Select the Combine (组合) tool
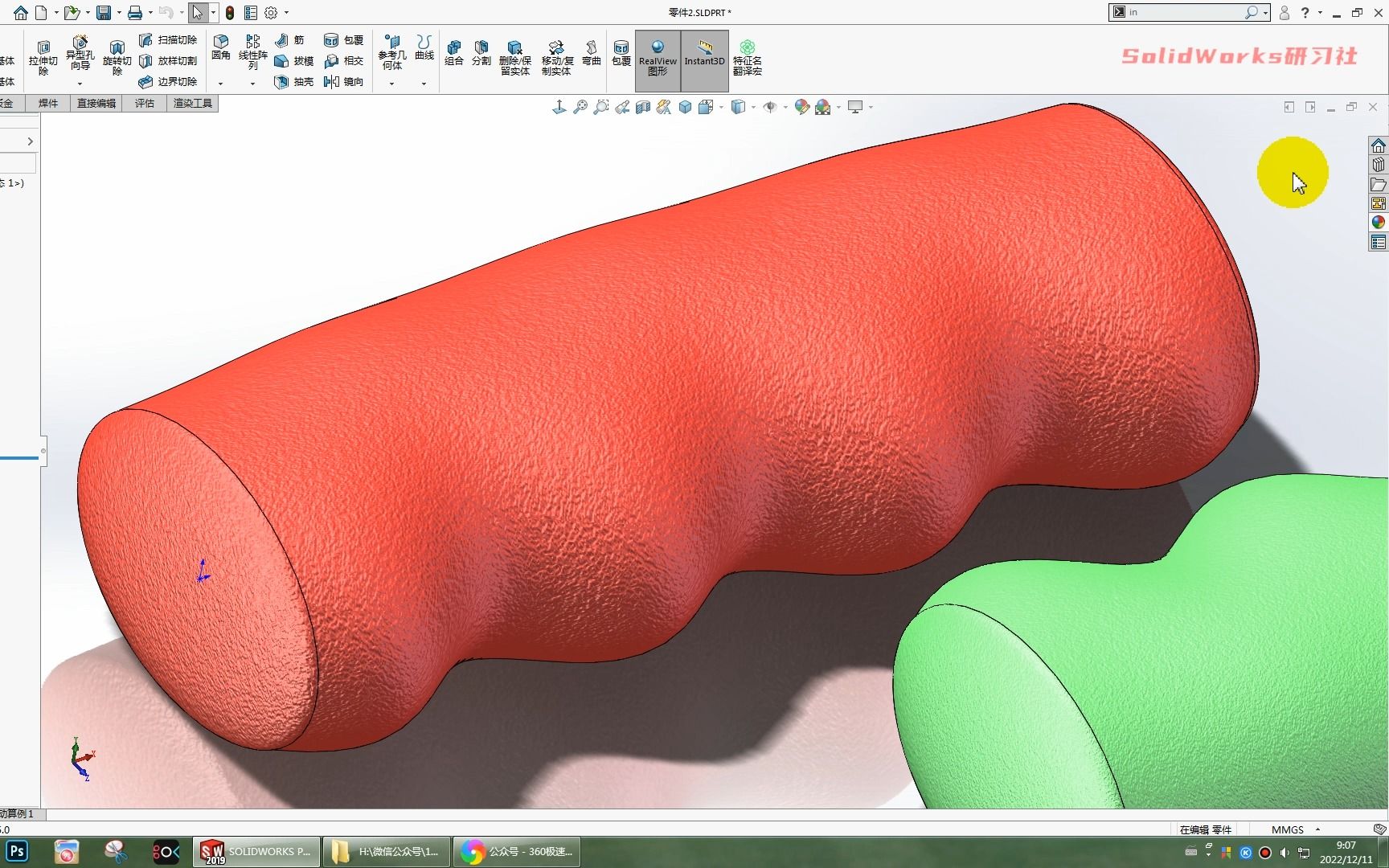Screen dimensions: 1389x868 click(x=454, y=53)
